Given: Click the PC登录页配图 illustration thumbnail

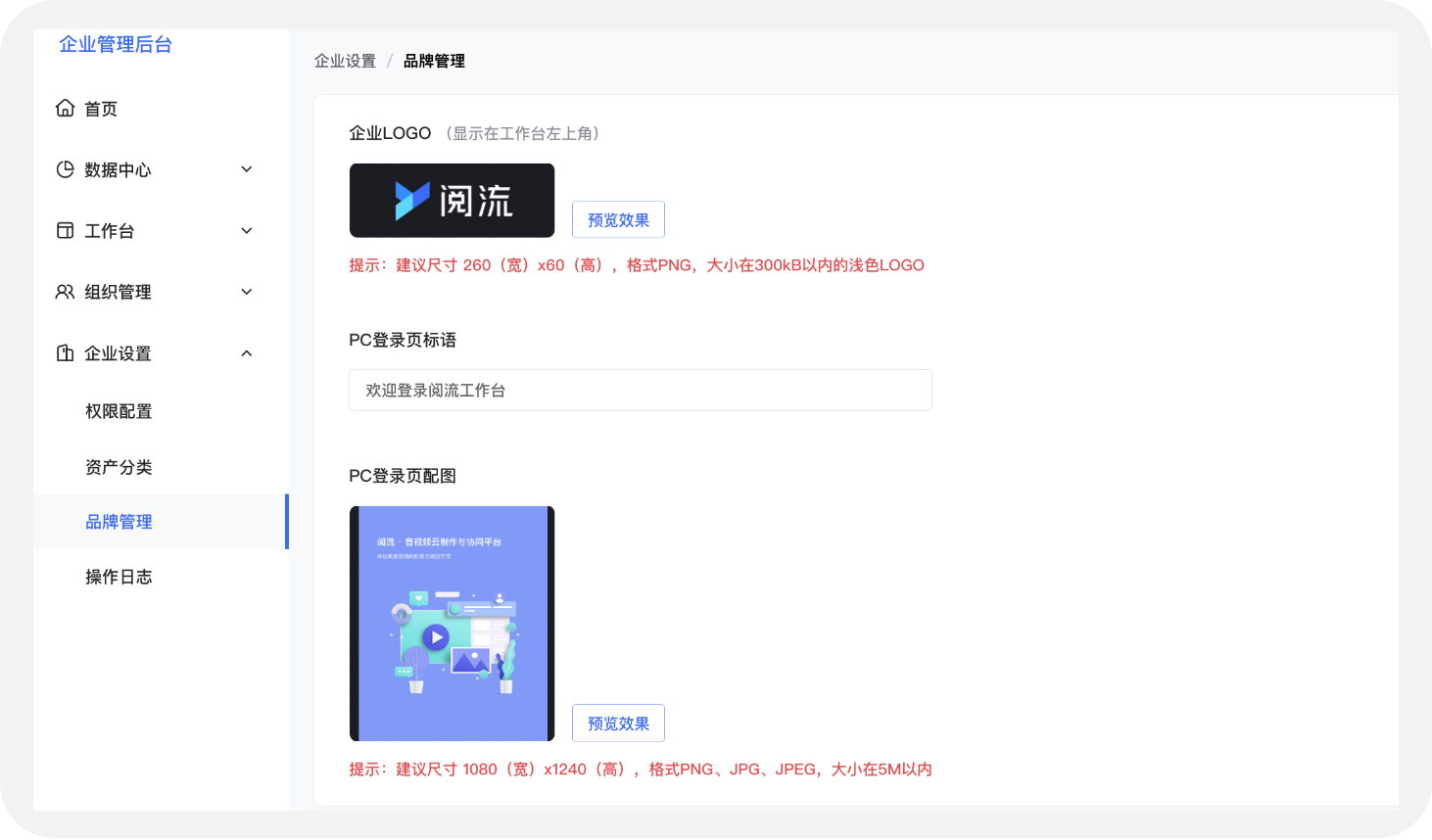Looking at the screenshot, I should [452, 624].
